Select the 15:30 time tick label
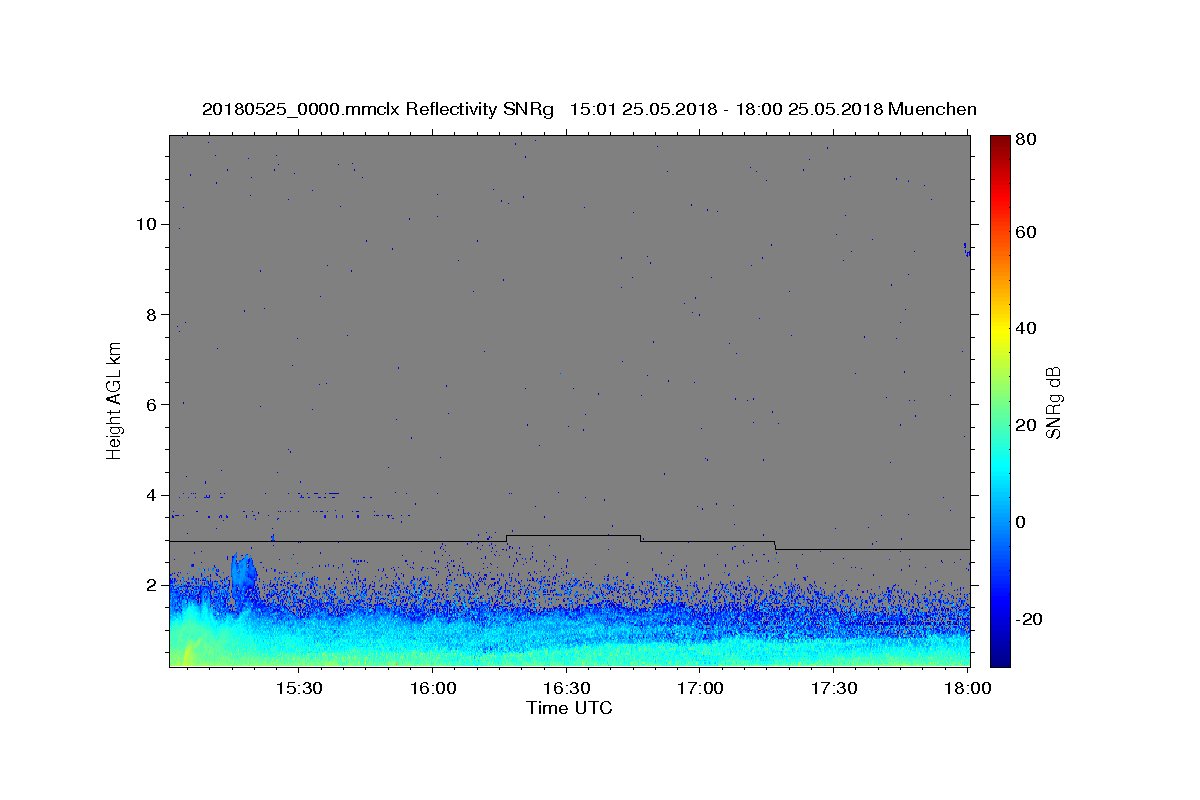 298,689
